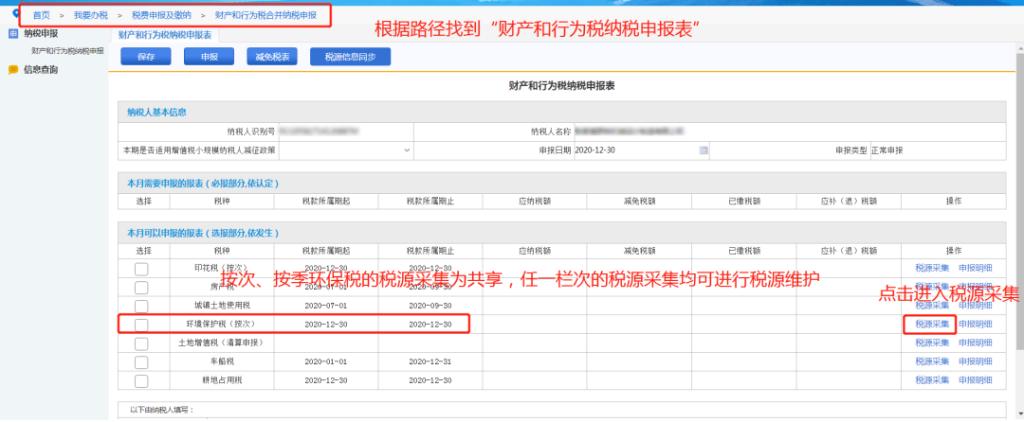Select 财产和行为税纳税申报 in the sidebar tree

point(66,50)
